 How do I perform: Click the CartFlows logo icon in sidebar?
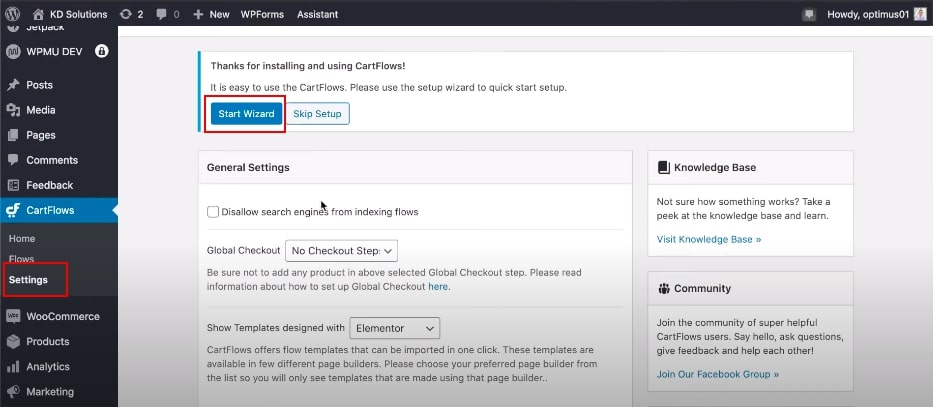[x=13, y=210]
